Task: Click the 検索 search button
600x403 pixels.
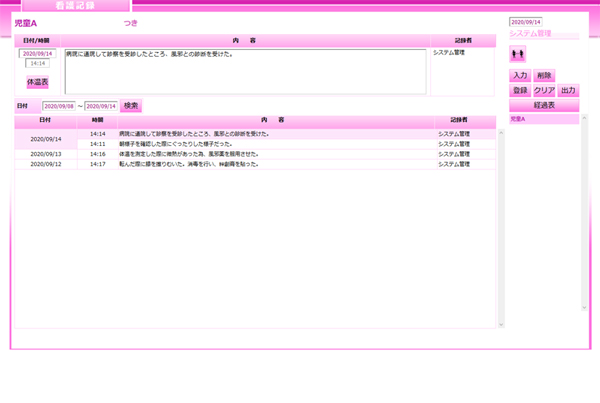Action: (132, 105)
